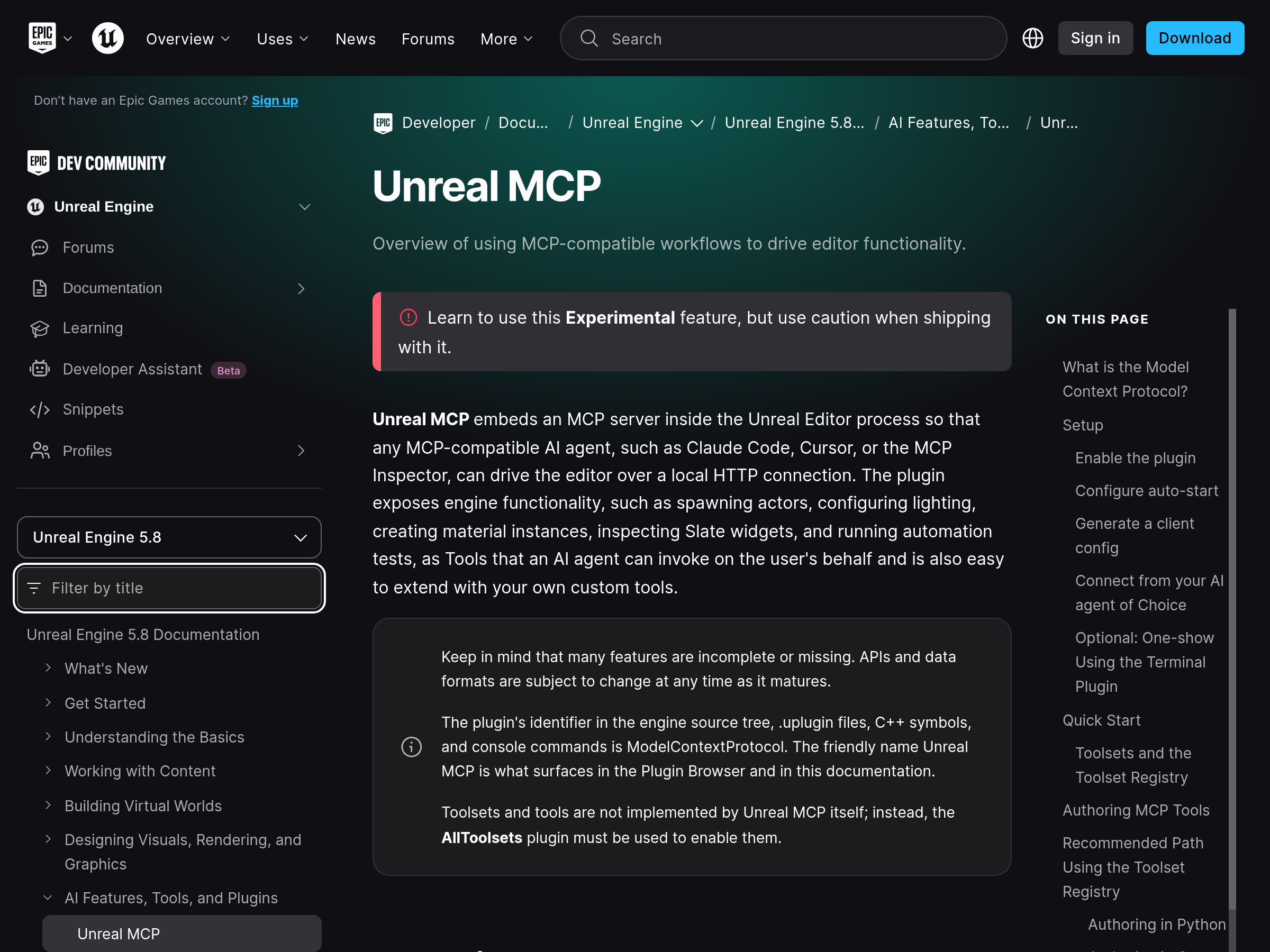Expand the What's New tree item
Screen dimensions: 1270x952
tap(48, 668)
